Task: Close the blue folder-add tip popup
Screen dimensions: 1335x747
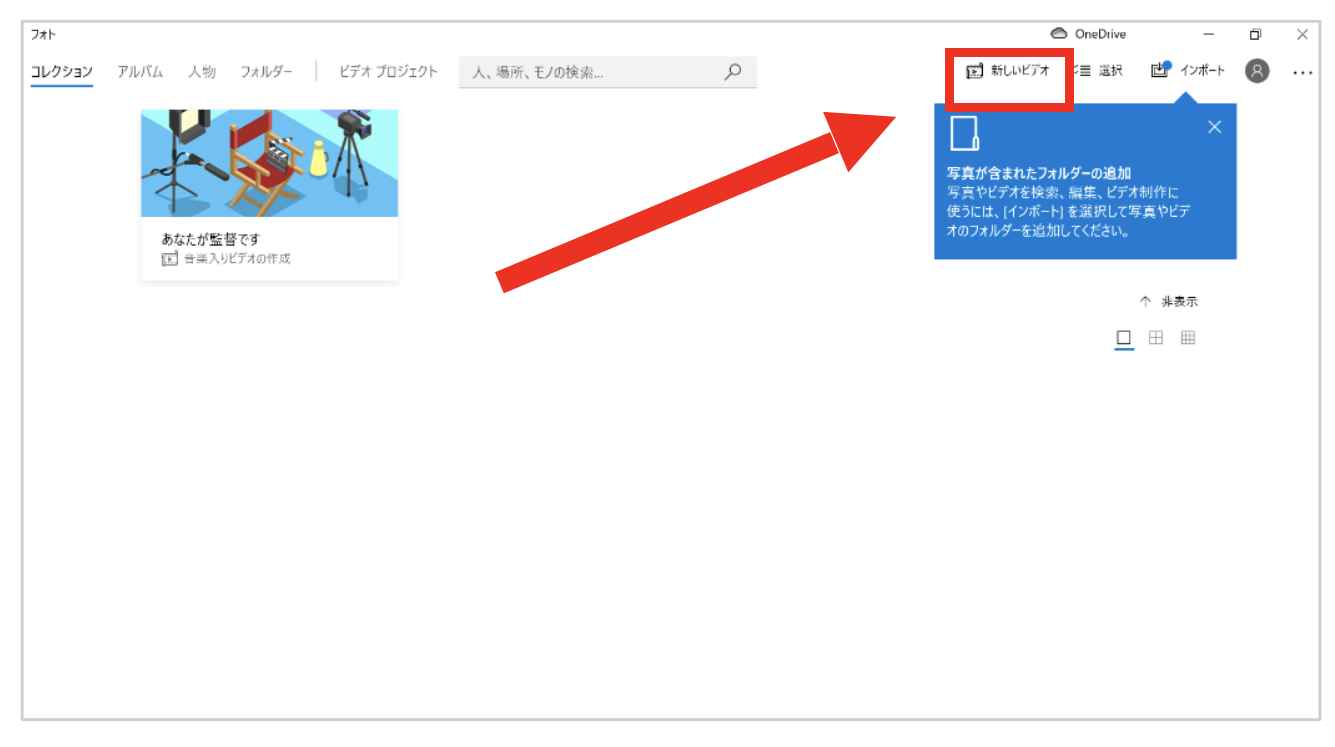Action: [1214, 127]
